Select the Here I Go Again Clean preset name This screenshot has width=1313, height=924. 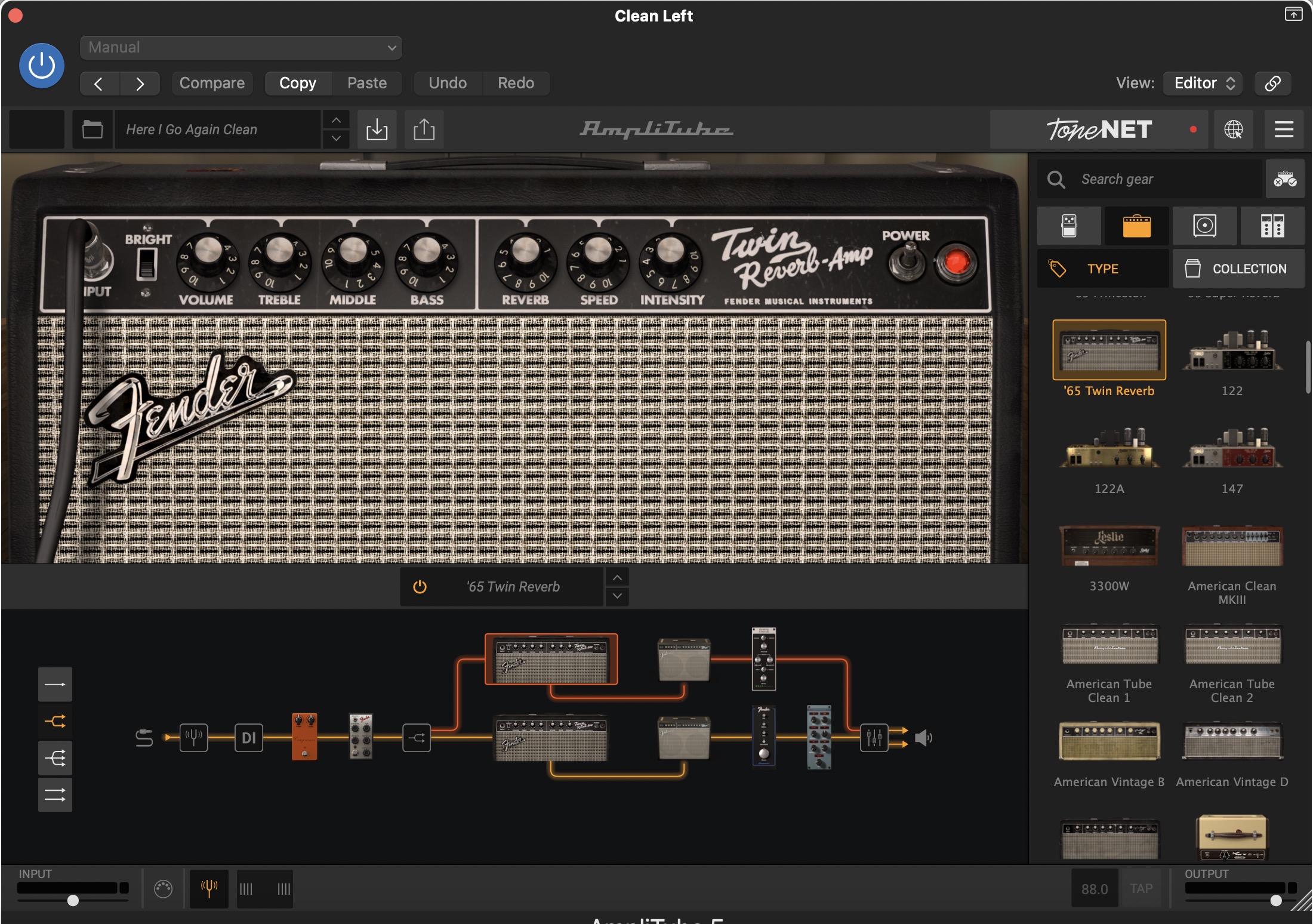click(218, 130)
